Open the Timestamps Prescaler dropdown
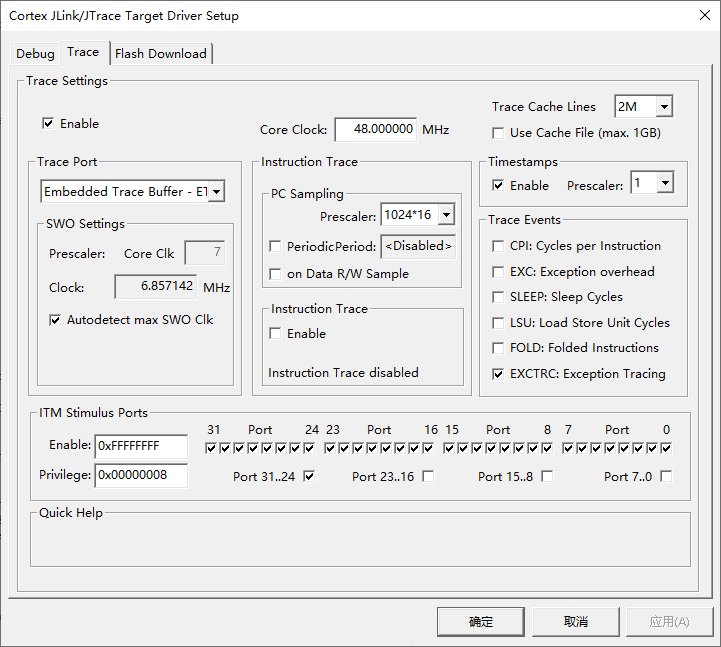Screen dimensions: 721x647 click(x=665, y=183)
